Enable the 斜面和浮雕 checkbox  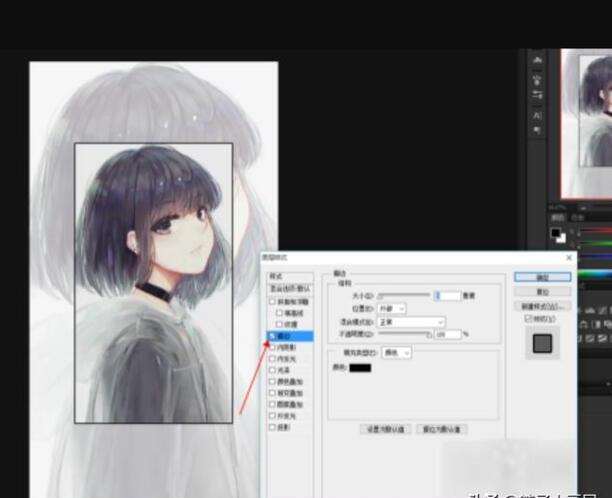pos(272,302)
